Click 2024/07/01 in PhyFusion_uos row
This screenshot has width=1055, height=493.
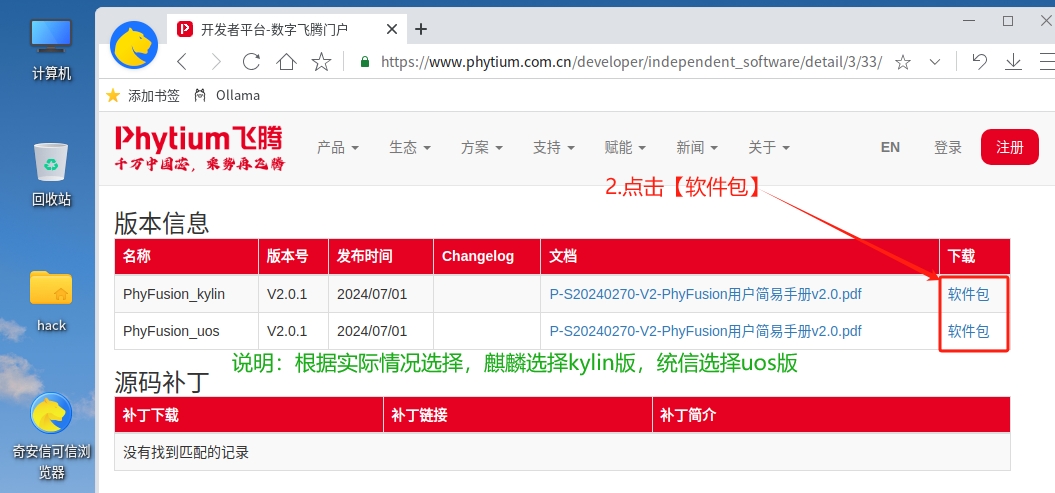pyautogui.click(x=372, y=331)
